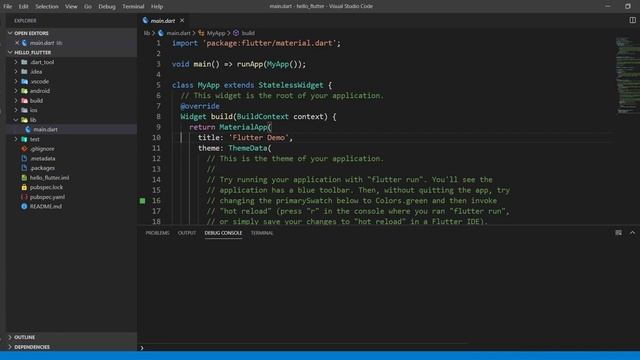640x360 pixels.
Task: Click the build folder icon
Action: [x=24, y=100]
